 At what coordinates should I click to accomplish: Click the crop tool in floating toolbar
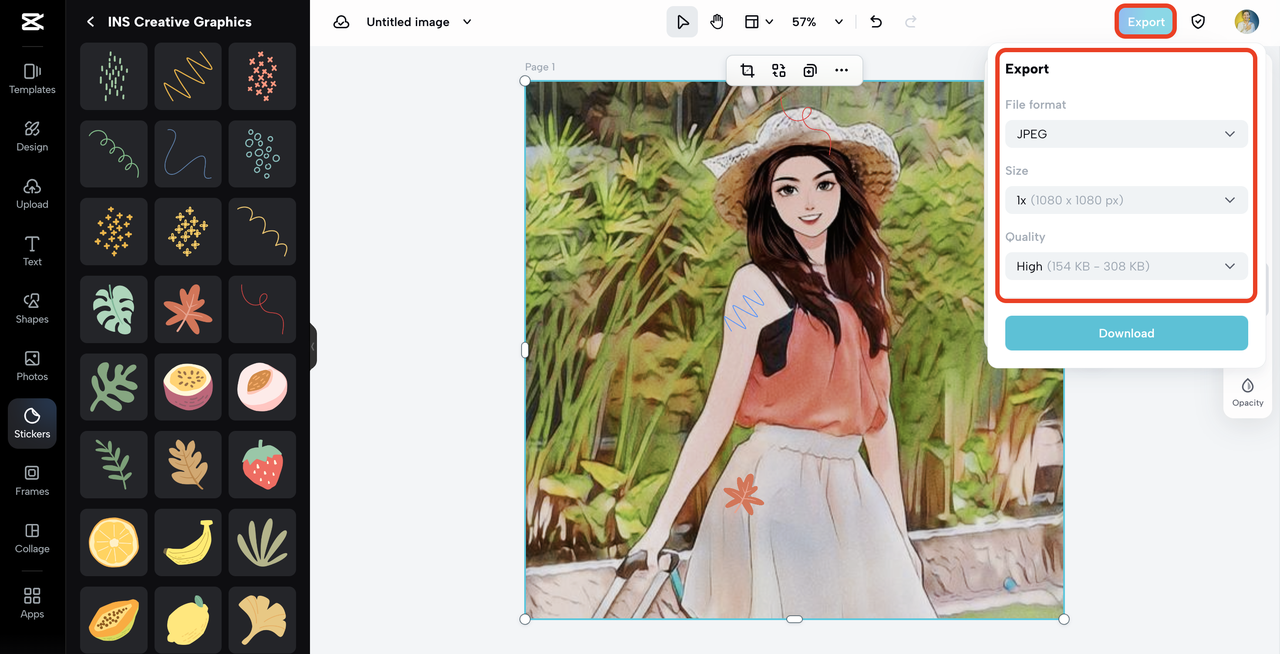(747, 70)
